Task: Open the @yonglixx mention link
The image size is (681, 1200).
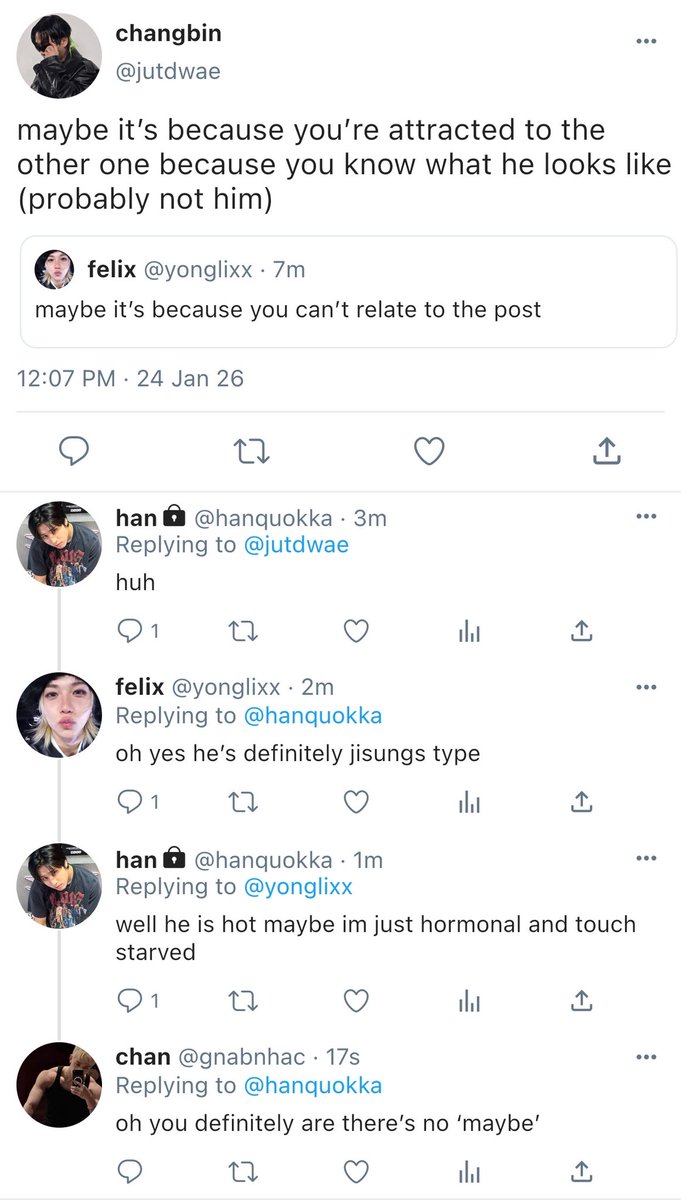Action: (298, 887)
